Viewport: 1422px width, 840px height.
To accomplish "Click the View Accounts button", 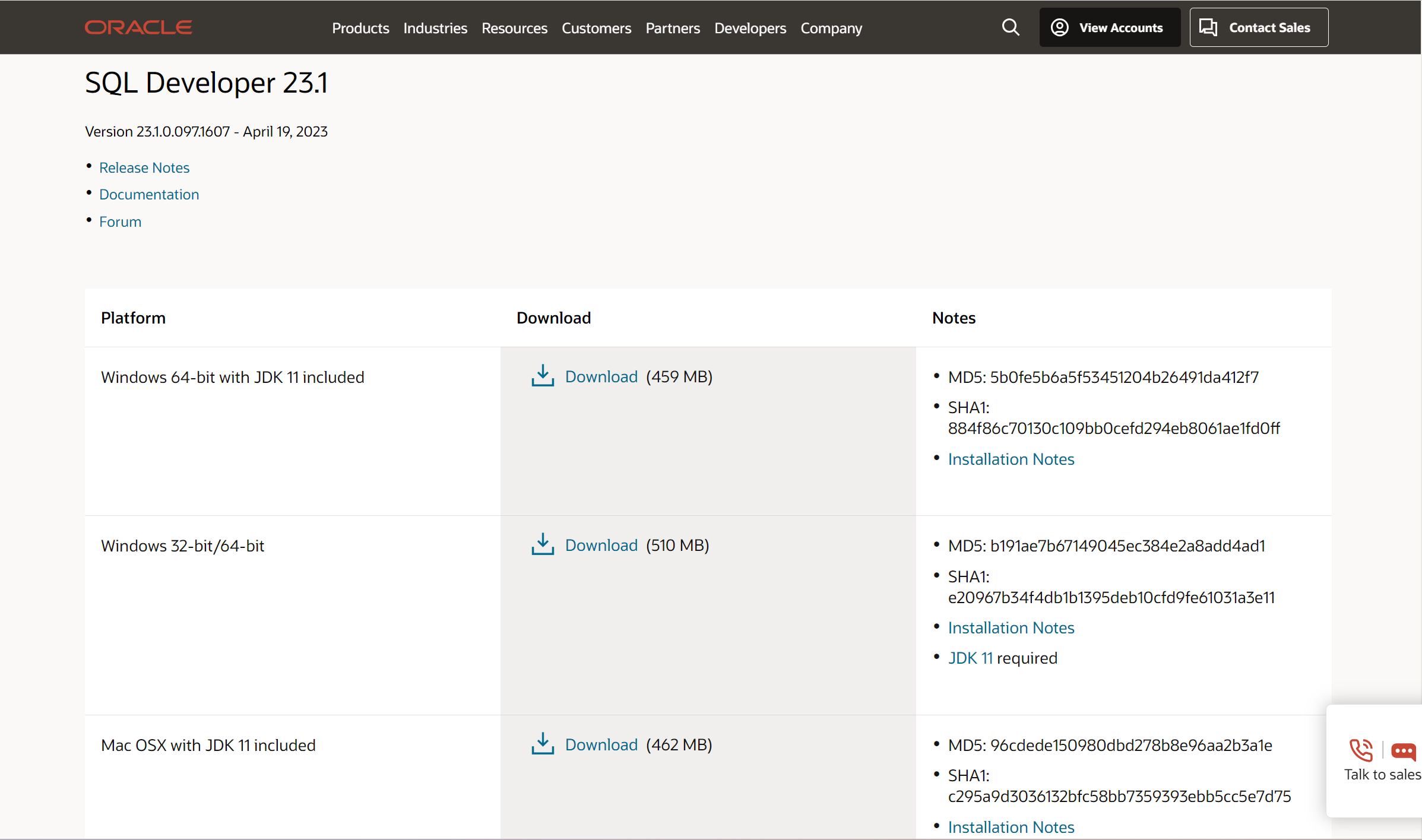I will pos(1110,27).
